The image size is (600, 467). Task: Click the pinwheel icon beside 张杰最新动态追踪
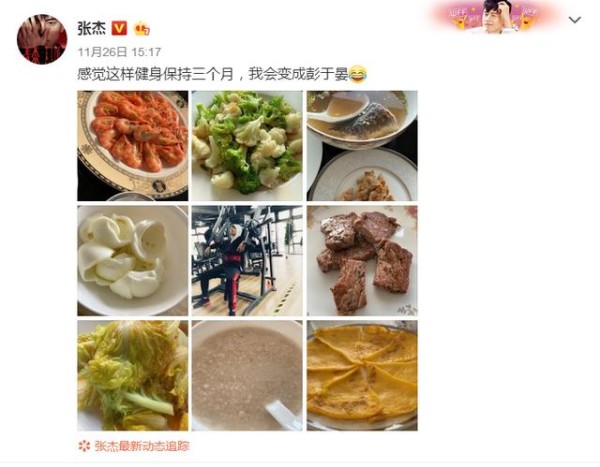point(84,446)
